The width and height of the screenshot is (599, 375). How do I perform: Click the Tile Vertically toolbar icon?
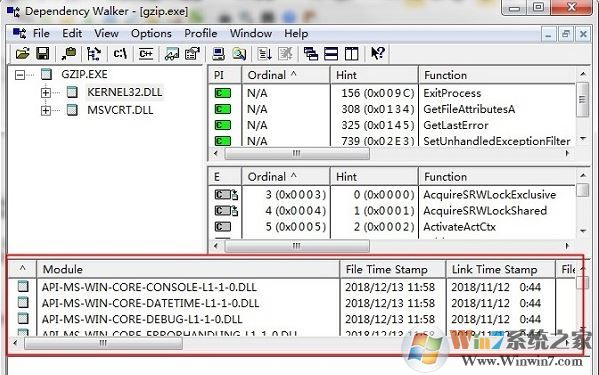351,53
